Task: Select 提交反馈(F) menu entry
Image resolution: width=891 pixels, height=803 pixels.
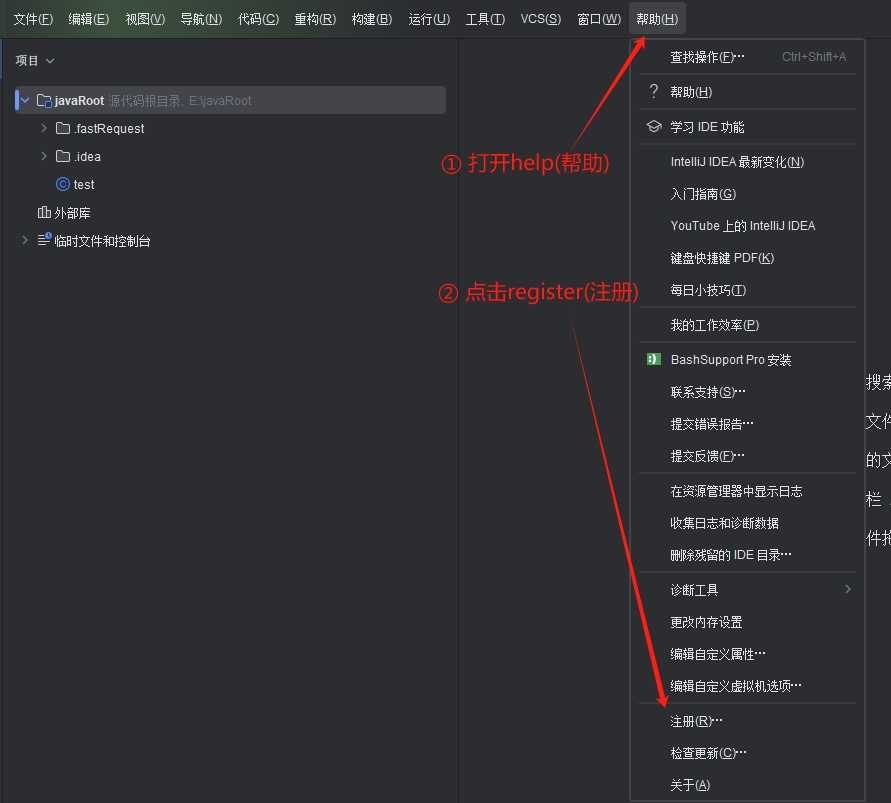Action: 747,456
